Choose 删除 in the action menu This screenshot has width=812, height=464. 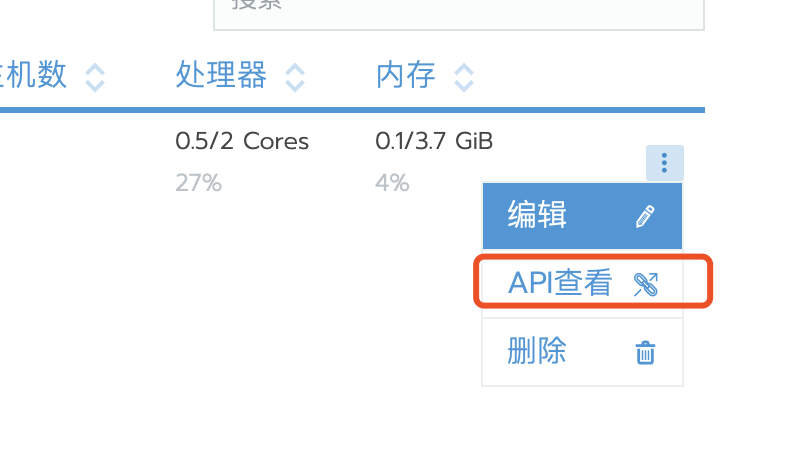538,351
